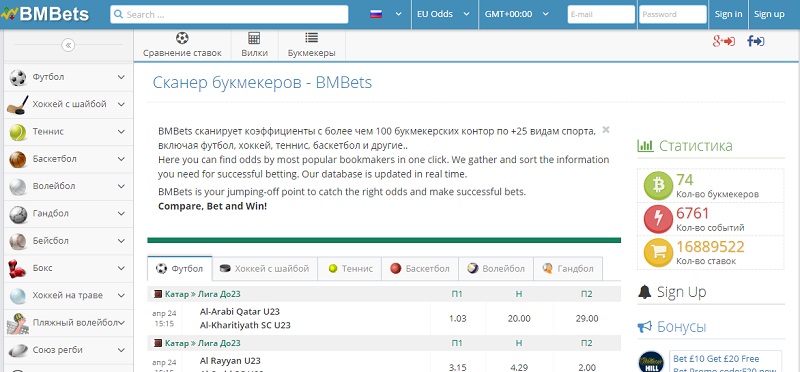Click the shopping cart bets icon
Screen dimensions: 800x372
click(x=658, y=253)
